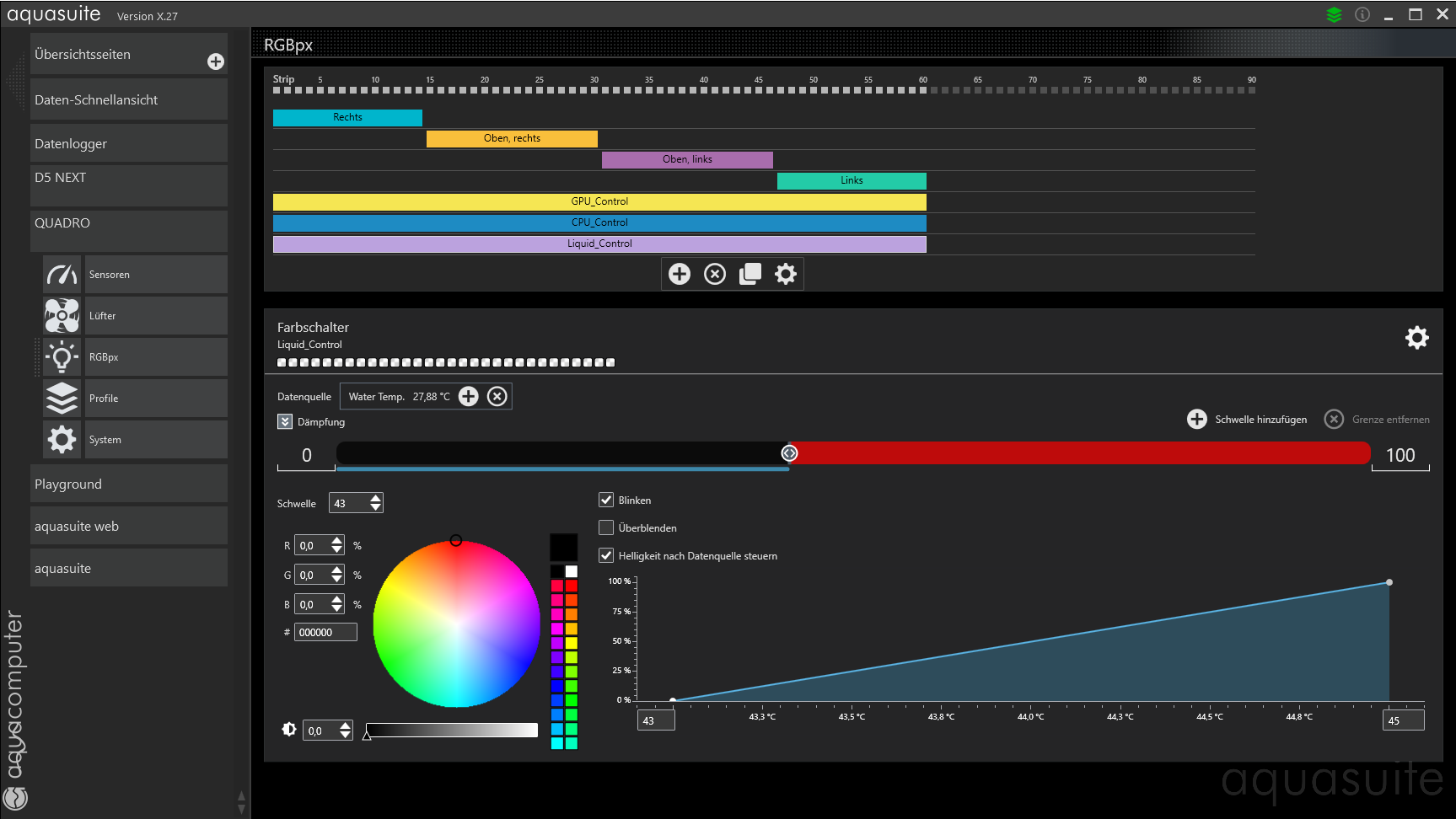Open the Datenlogger menu entry
The width and height of the screenshot is (1456, 819).
(128, 144)
